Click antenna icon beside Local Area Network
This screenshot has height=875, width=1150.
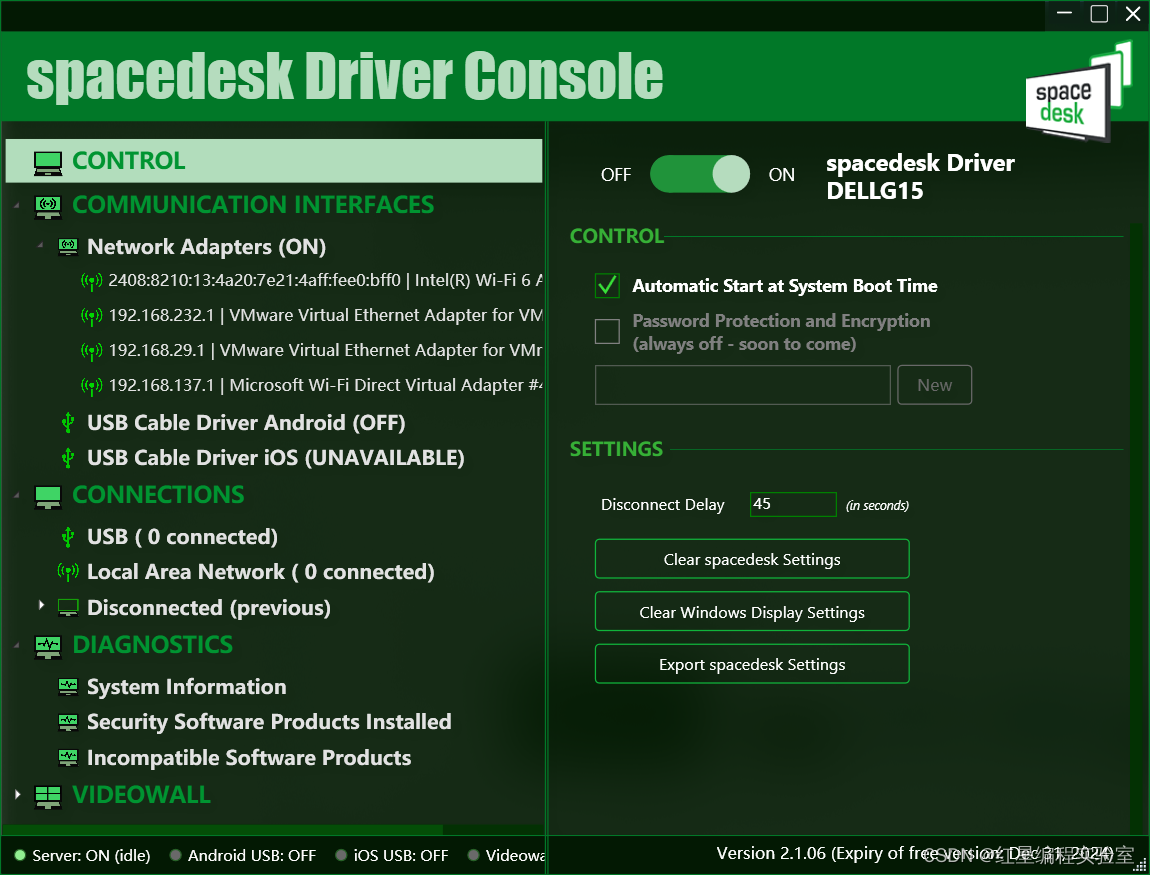click(68, 572)
